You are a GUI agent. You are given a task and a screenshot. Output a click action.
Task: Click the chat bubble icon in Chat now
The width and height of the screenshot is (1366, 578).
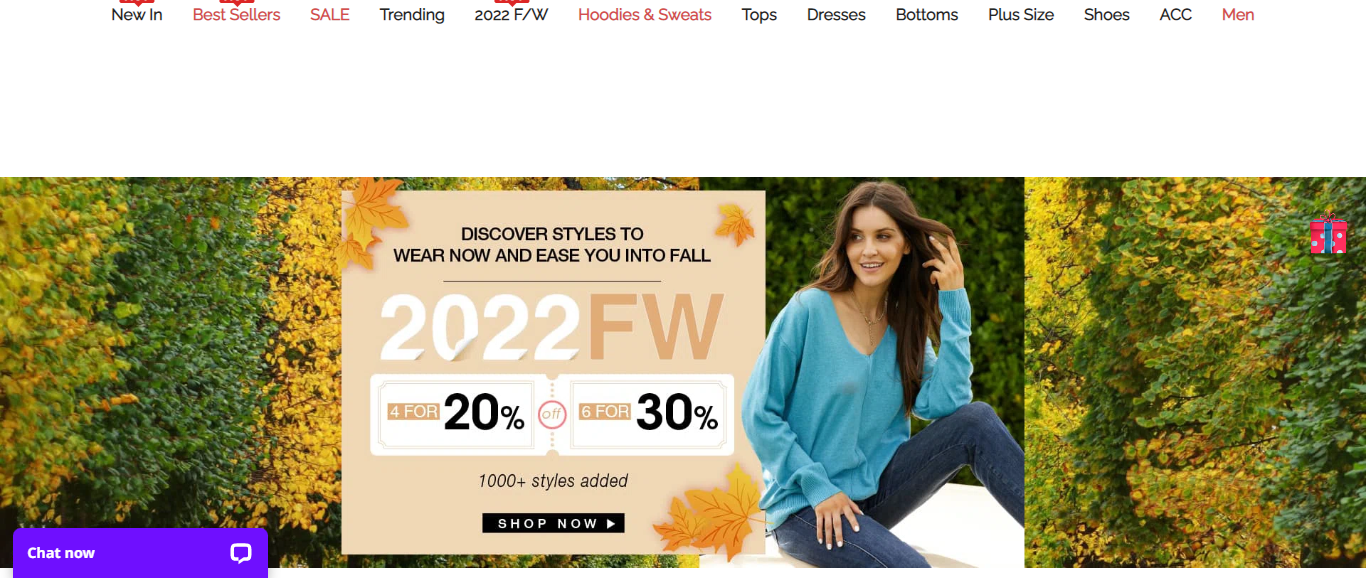tap(241, 553)
